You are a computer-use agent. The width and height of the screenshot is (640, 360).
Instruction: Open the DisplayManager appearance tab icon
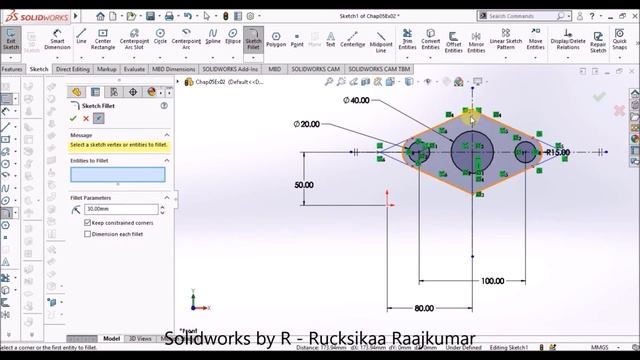pos(151,92)
